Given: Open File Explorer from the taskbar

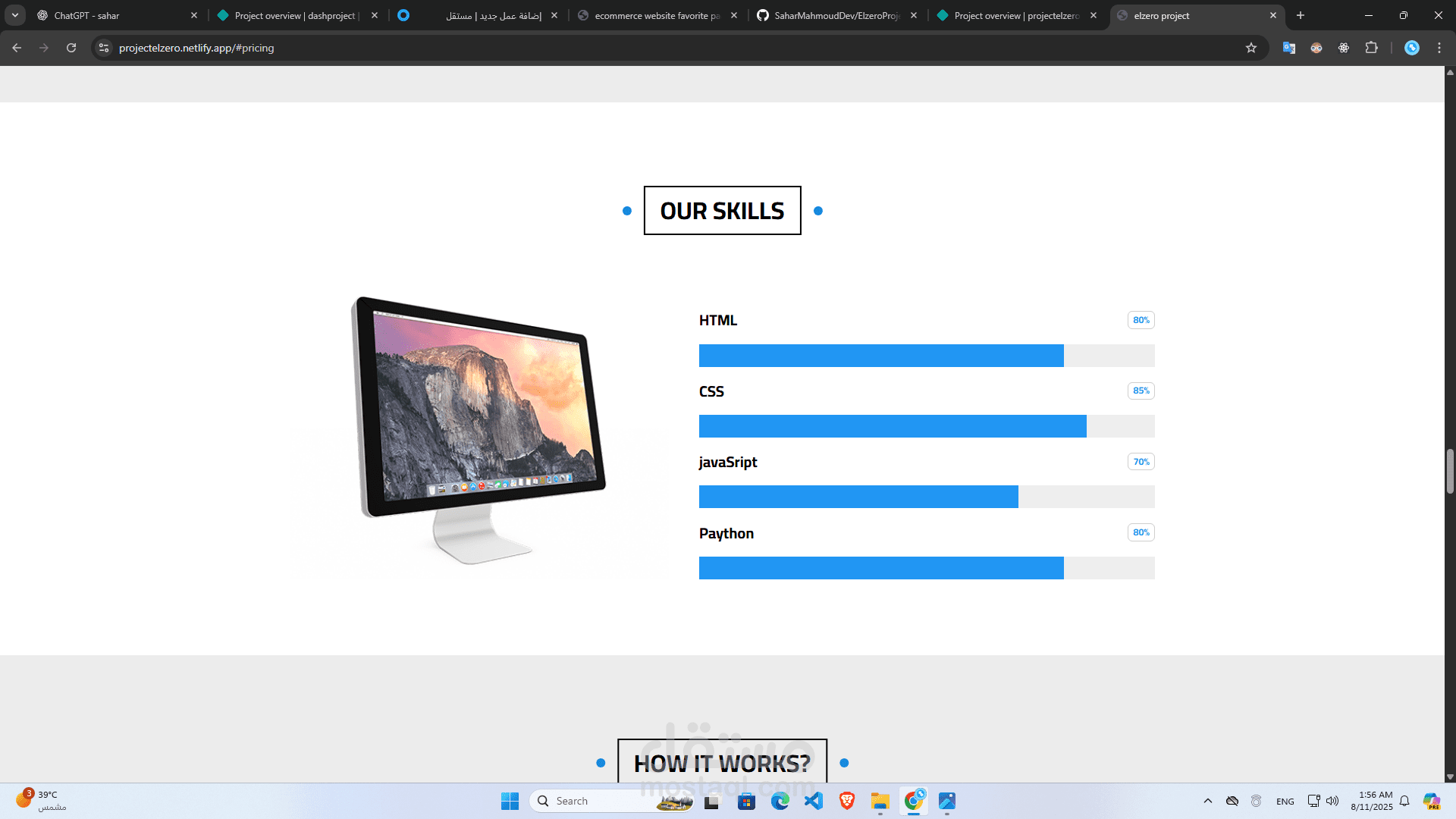Looking at the screenshot, I should (880, 801).
